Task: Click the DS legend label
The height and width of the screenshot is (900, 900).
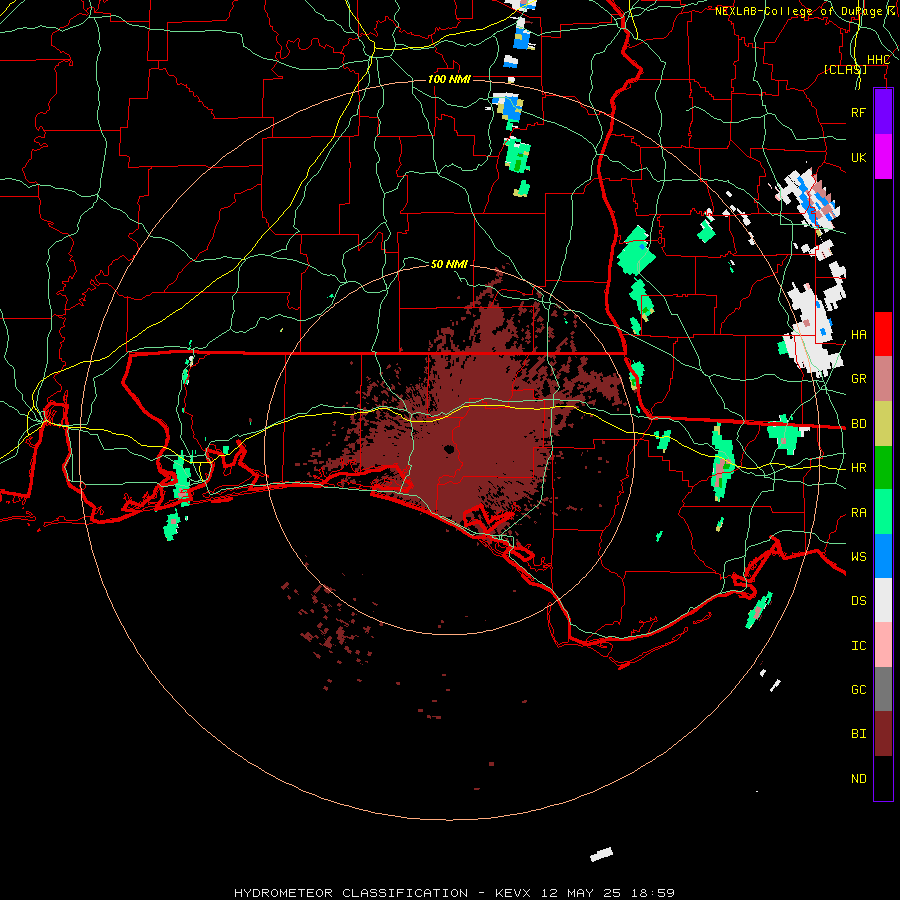Action: tap(858, 601)
